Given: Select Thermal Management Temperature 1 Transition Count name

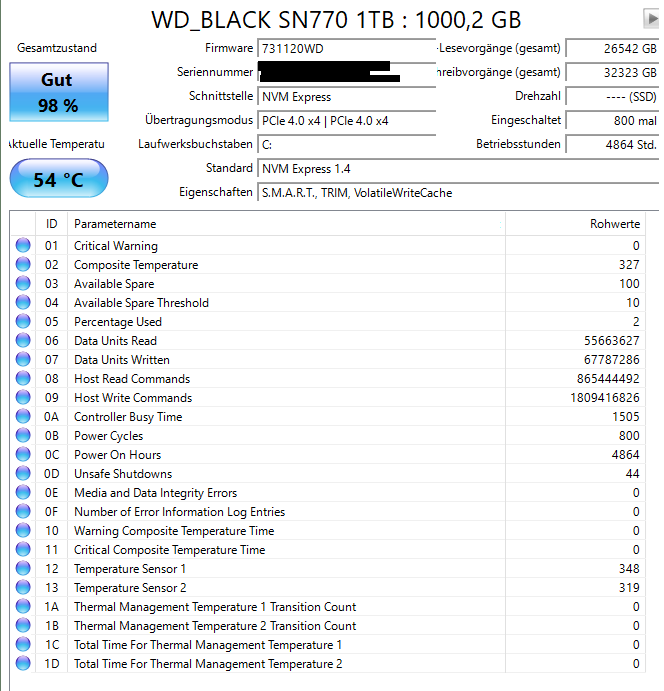Looking at the screenshot, I should tap(215, 607).
